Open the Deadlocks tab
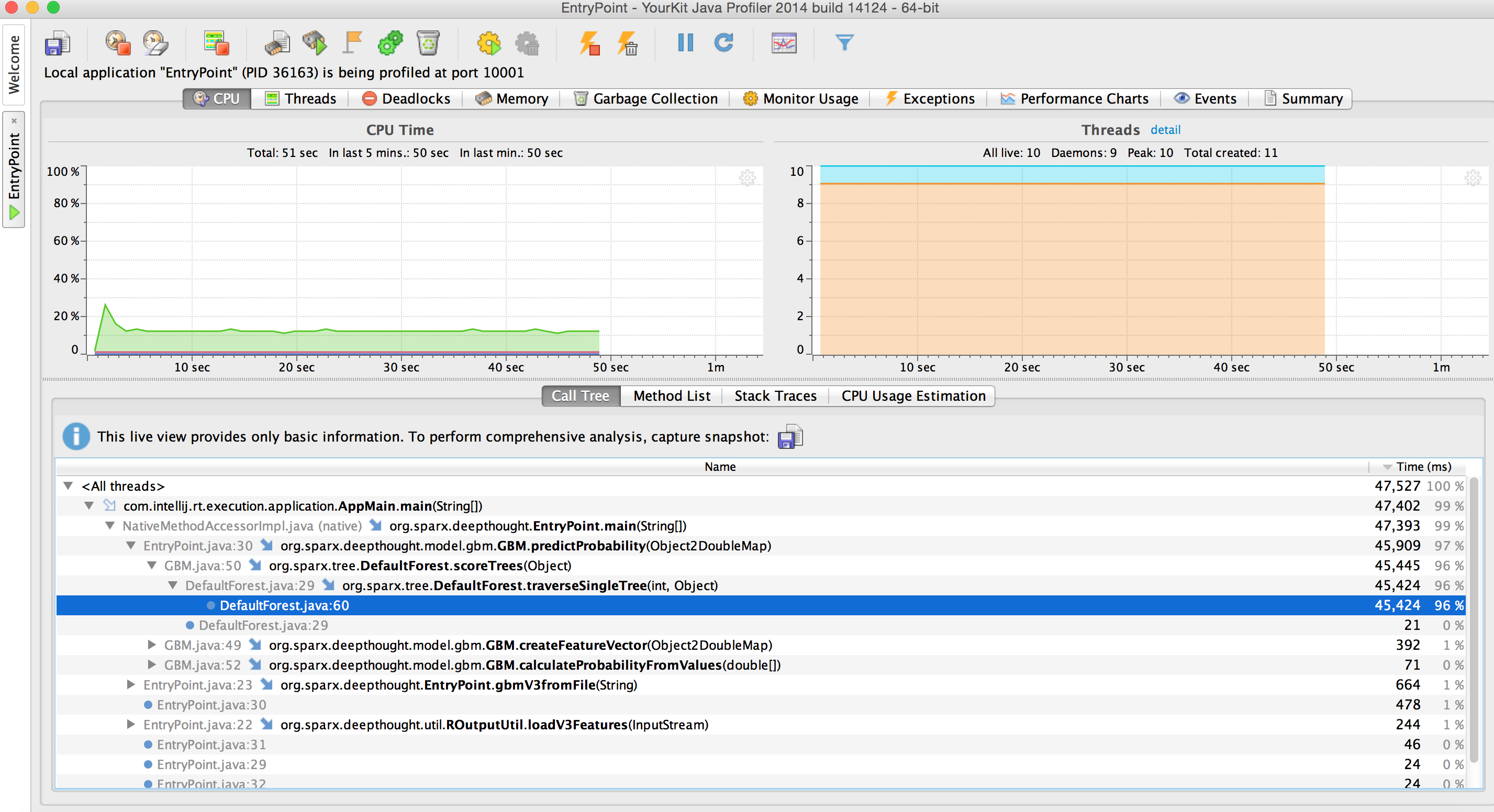Image resolution: width=1494 pixels, height=812 pixels. click(406, 98)
